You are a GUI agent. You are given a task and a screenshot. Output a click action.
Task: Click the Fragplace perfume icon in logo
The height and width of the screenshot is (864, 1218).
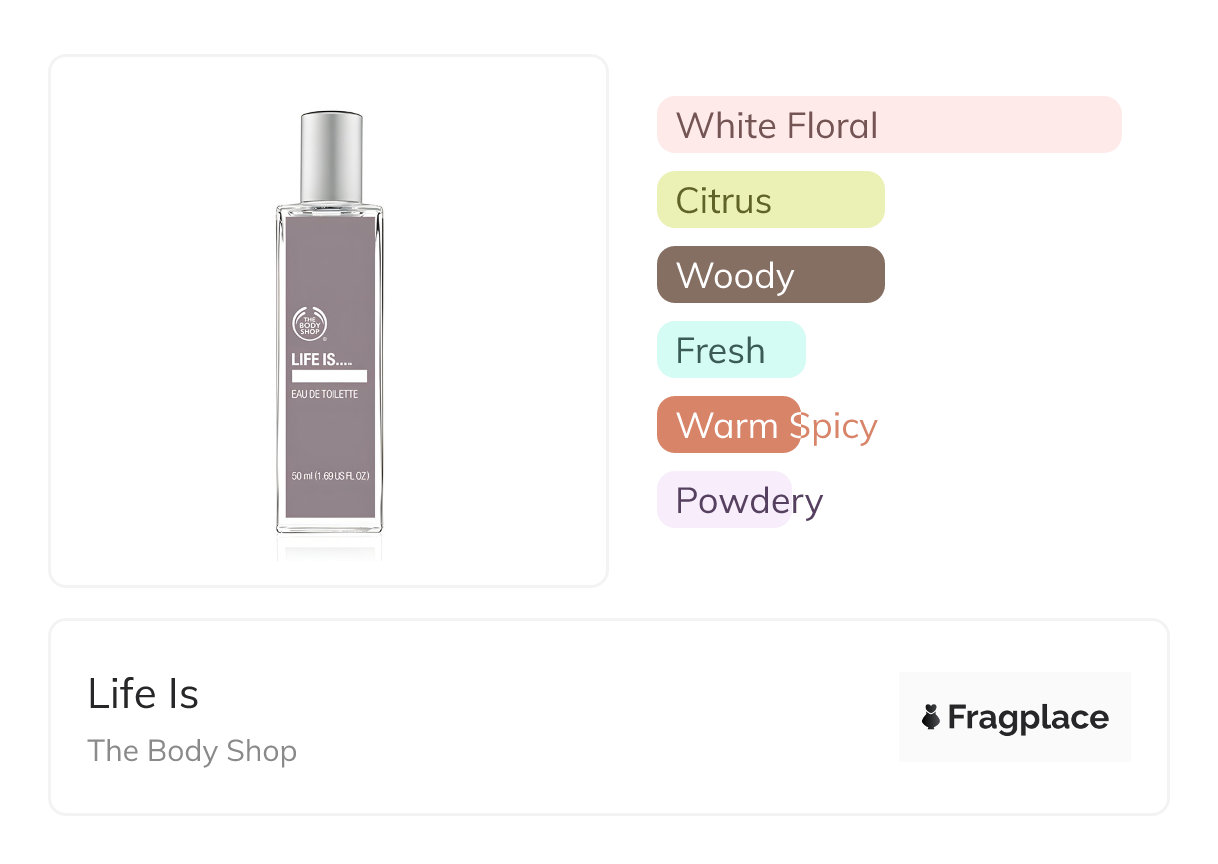click(931, 717)
